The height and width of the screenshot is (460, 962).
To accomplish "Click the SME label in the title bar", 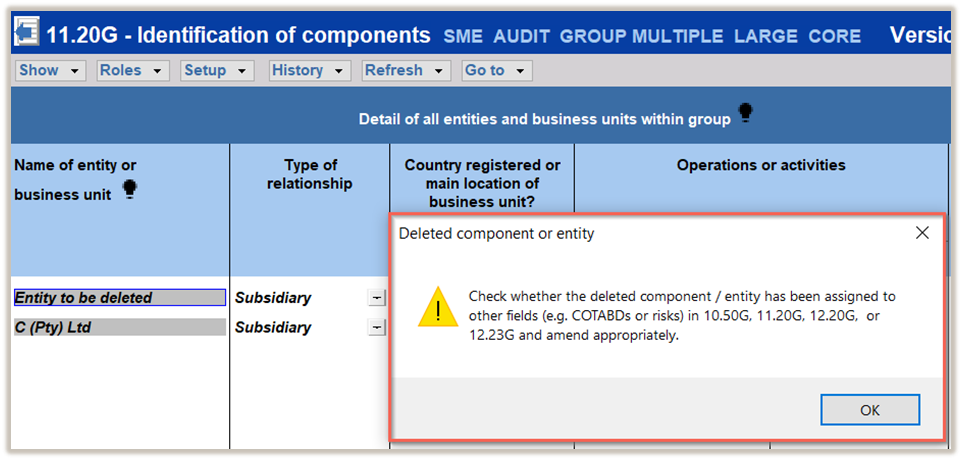I will [463, 37].
